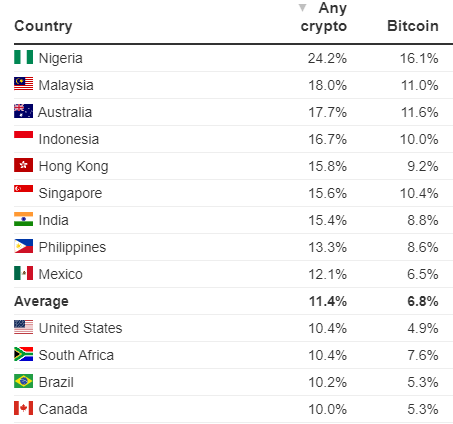The height and width of the screenshot is (424, 453).
Task: Sort table by Country column header
Action: point(43,26)
